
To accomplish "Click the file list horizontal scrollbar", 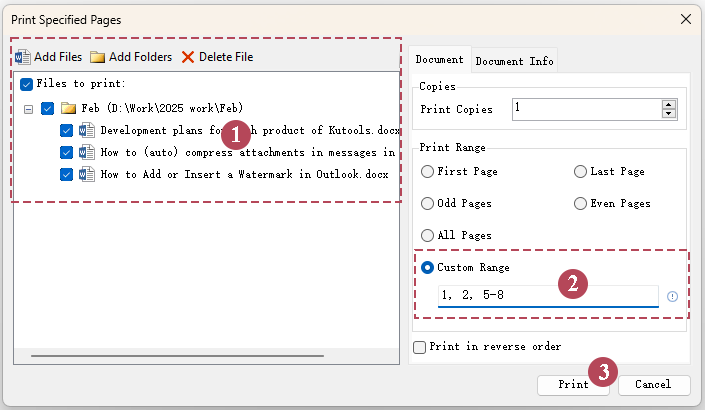I will [x=177, y=356].
